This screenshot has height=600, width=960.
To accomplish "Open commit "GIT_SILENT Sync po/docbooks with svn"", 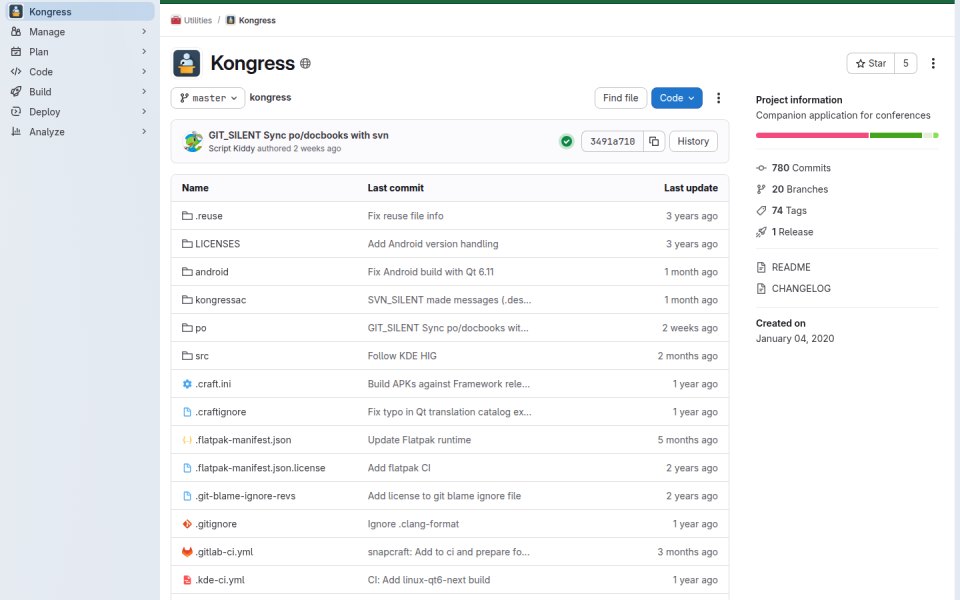I will 298,135.
